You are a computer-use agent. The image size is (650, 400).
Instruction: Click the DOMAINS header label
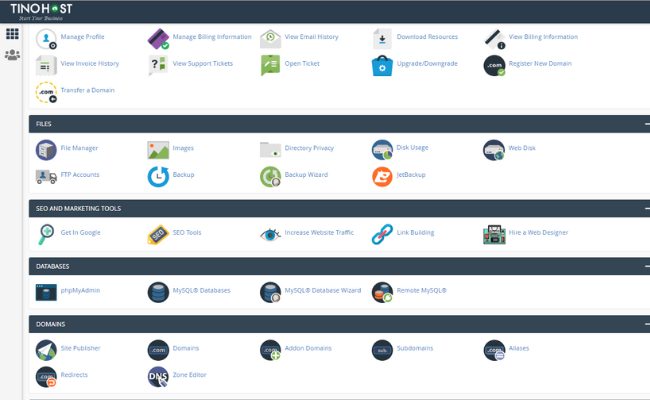[x=51, y=324]
